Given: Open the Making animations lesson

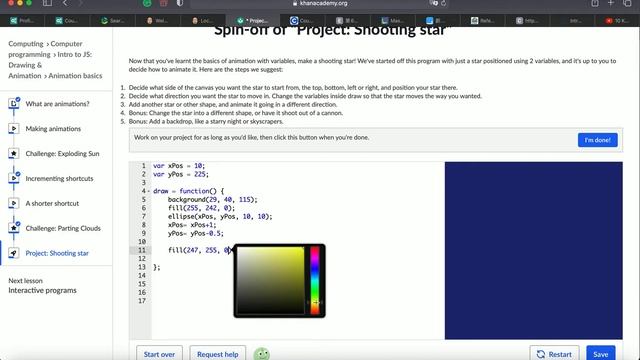Looking at the screenshot, I should 53,129.
